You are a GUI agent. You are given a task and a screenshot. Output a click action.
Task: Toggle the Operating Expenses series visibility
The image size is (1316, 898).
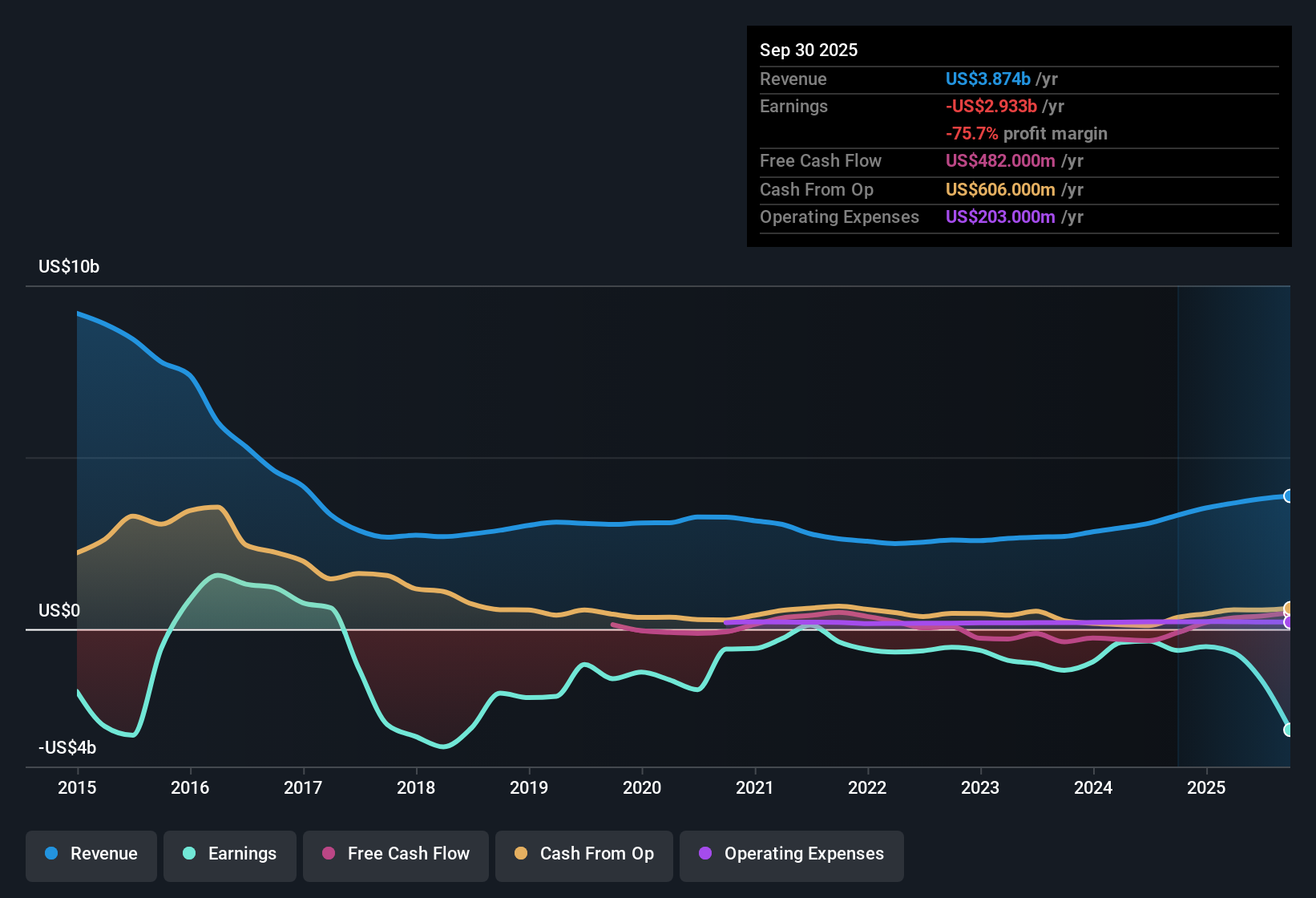coord(791,854)
